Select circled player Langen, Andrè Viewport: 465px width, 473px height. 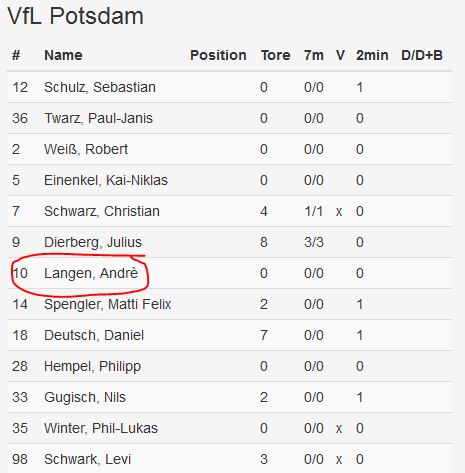91,273
